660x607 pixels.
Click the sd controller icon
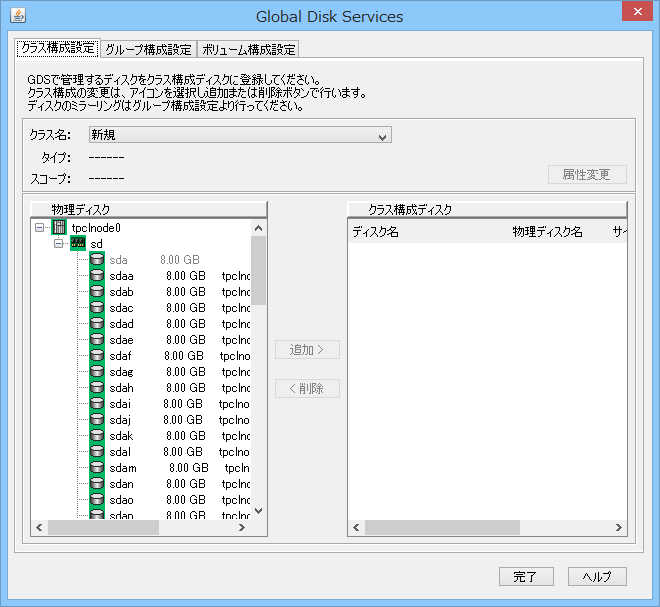point(78,243)
